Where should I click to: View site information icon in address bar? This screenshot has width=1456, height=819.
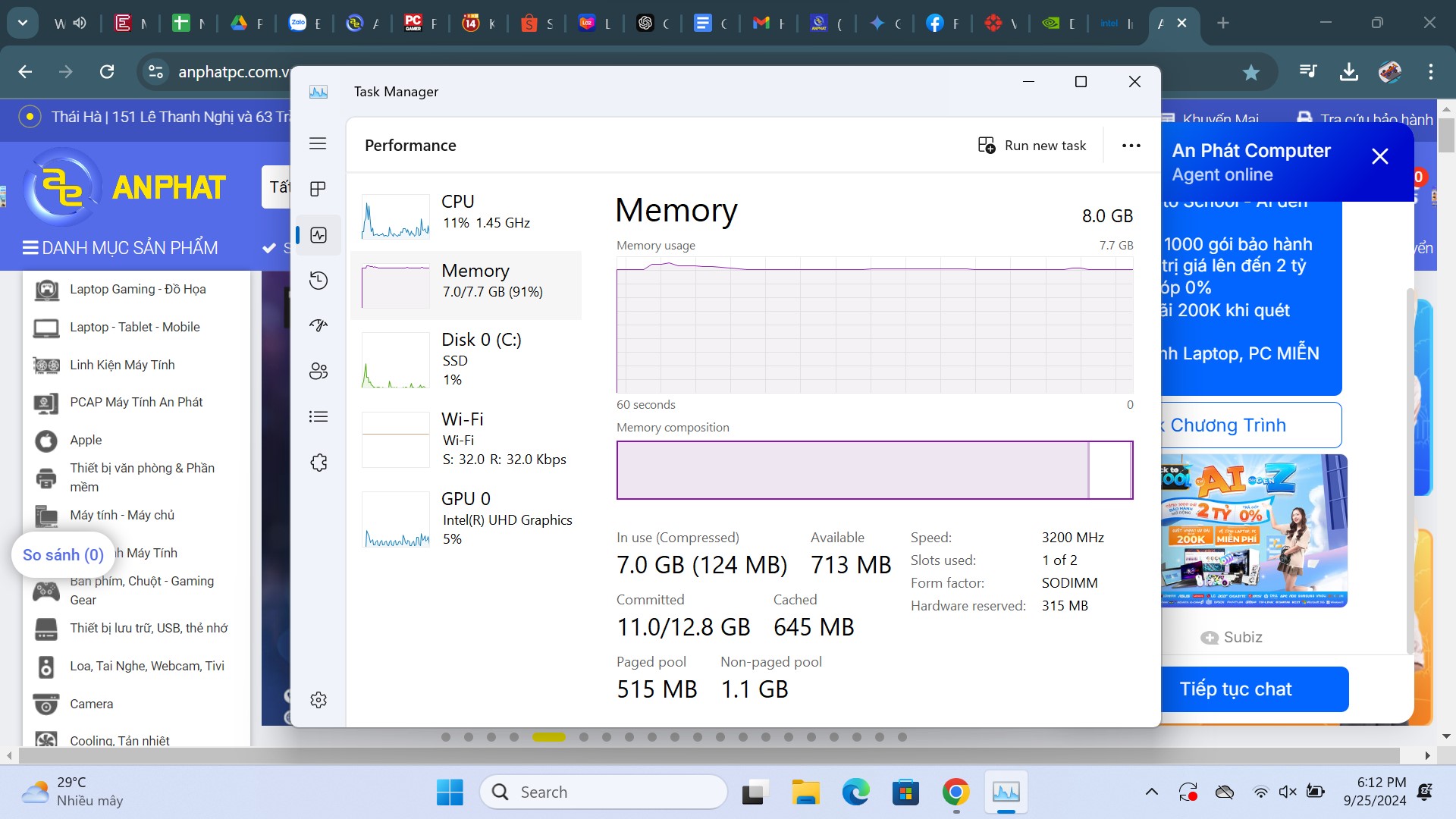[155, 72]
